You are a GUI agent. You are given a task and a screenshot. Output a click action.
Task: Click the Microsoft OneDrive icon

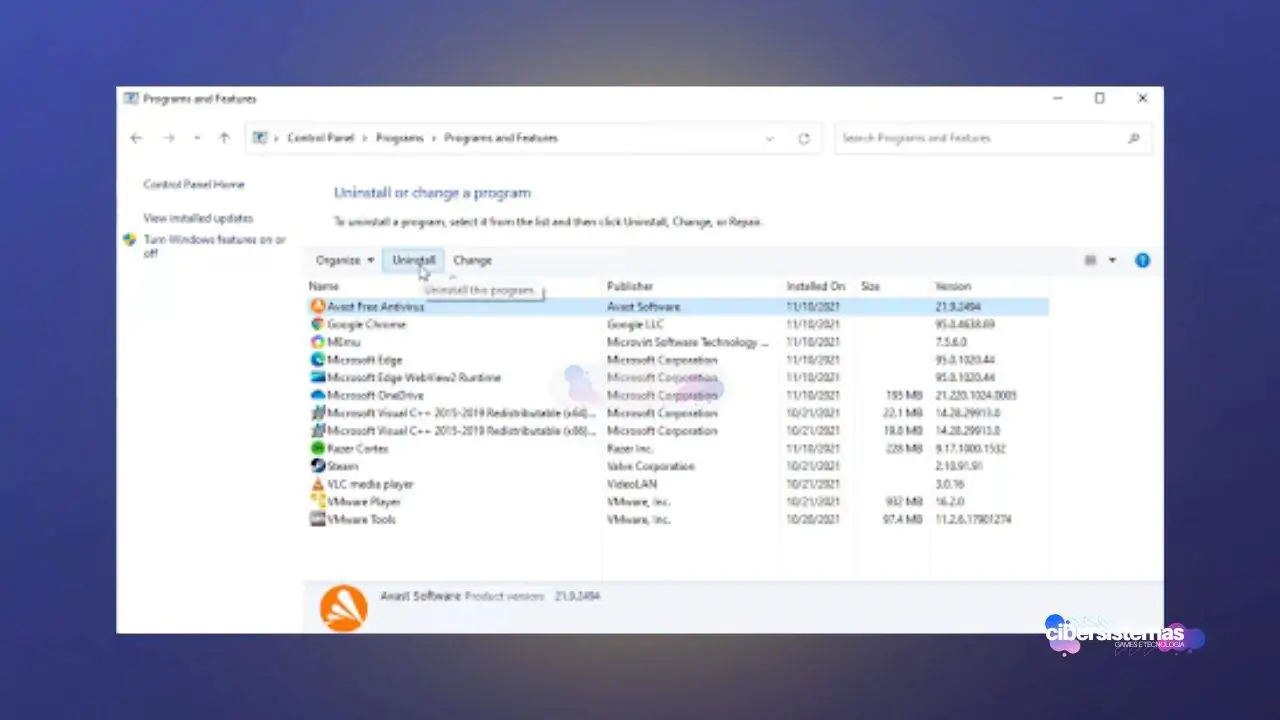coord(318,395)
